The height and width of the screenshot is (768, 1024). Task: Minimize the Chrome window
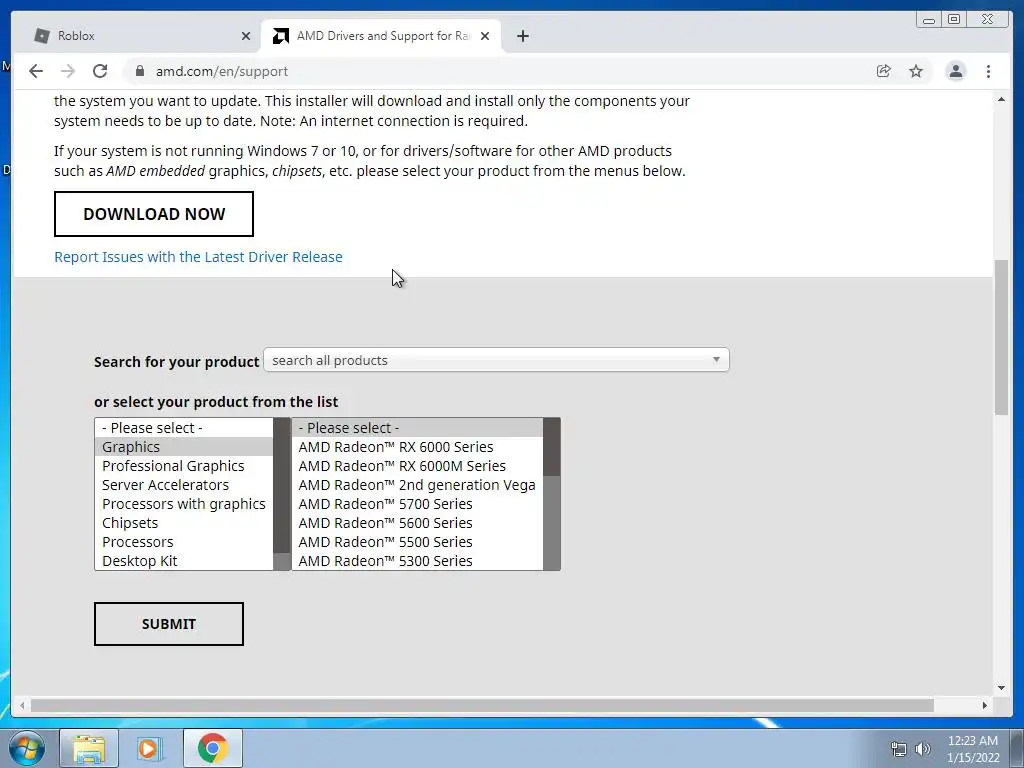pos(929,20)
